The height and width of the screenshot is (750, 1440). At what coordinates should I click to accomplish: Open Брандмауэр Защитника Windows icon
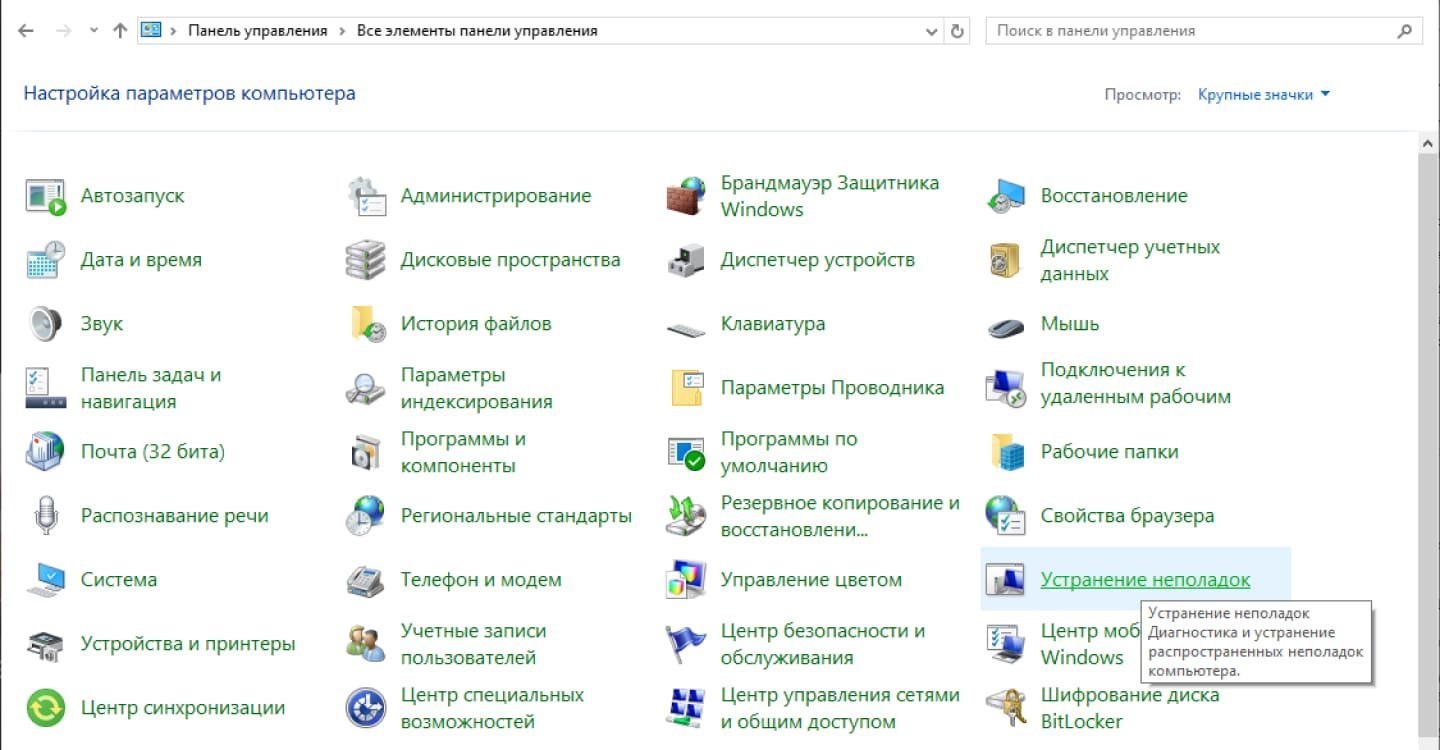point(686,196)
